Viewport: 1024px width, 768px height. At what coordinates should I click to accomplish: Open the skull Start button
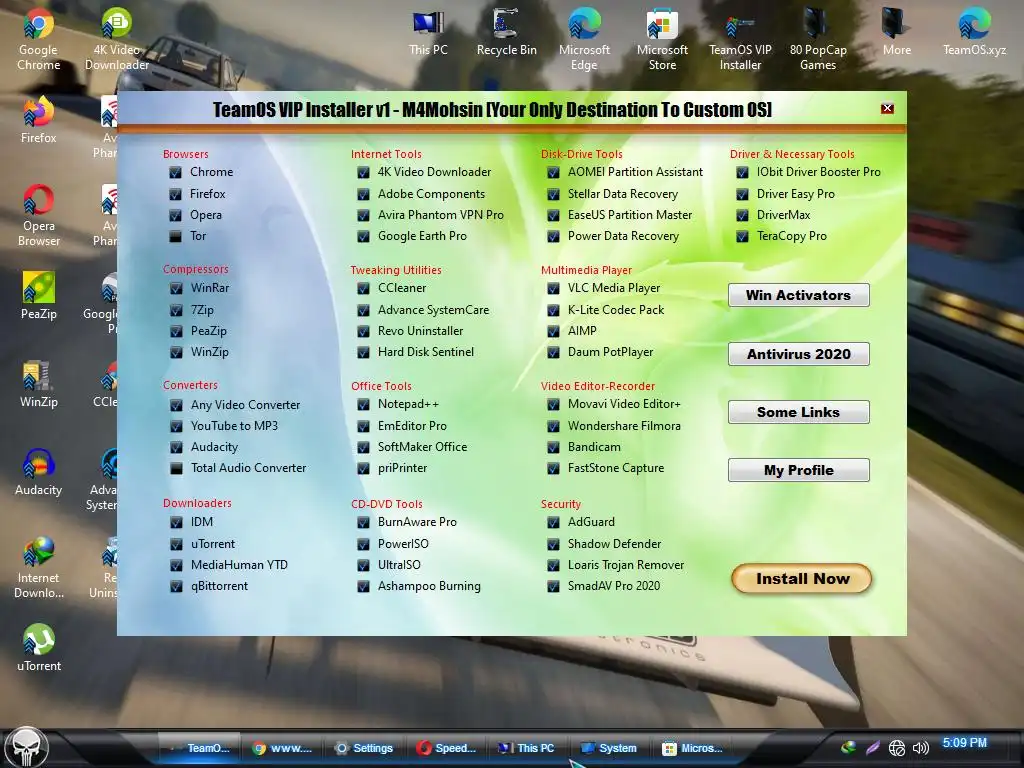26,747
